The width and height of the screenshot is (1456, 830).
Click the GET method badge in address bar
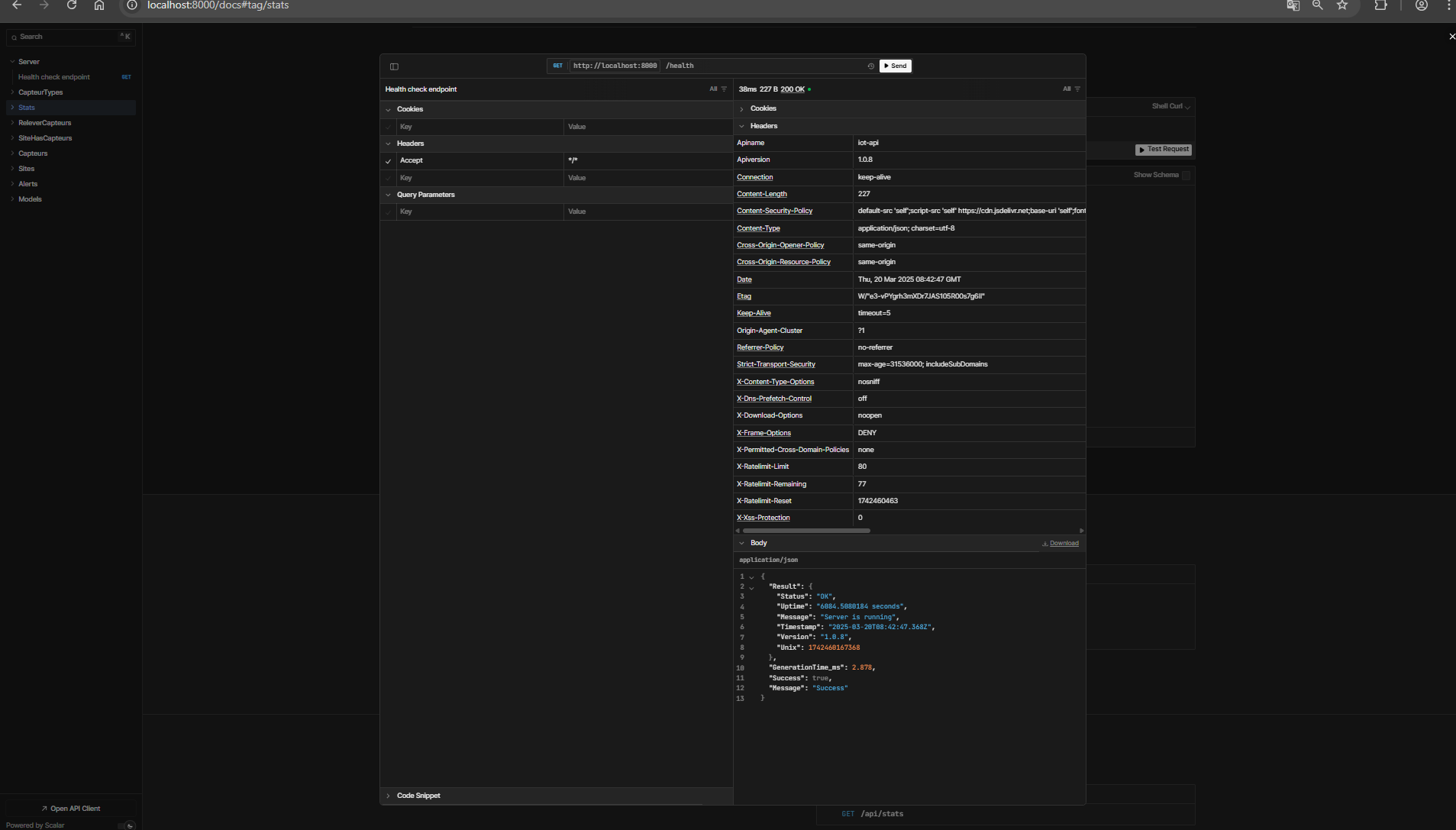coord(557,66)
